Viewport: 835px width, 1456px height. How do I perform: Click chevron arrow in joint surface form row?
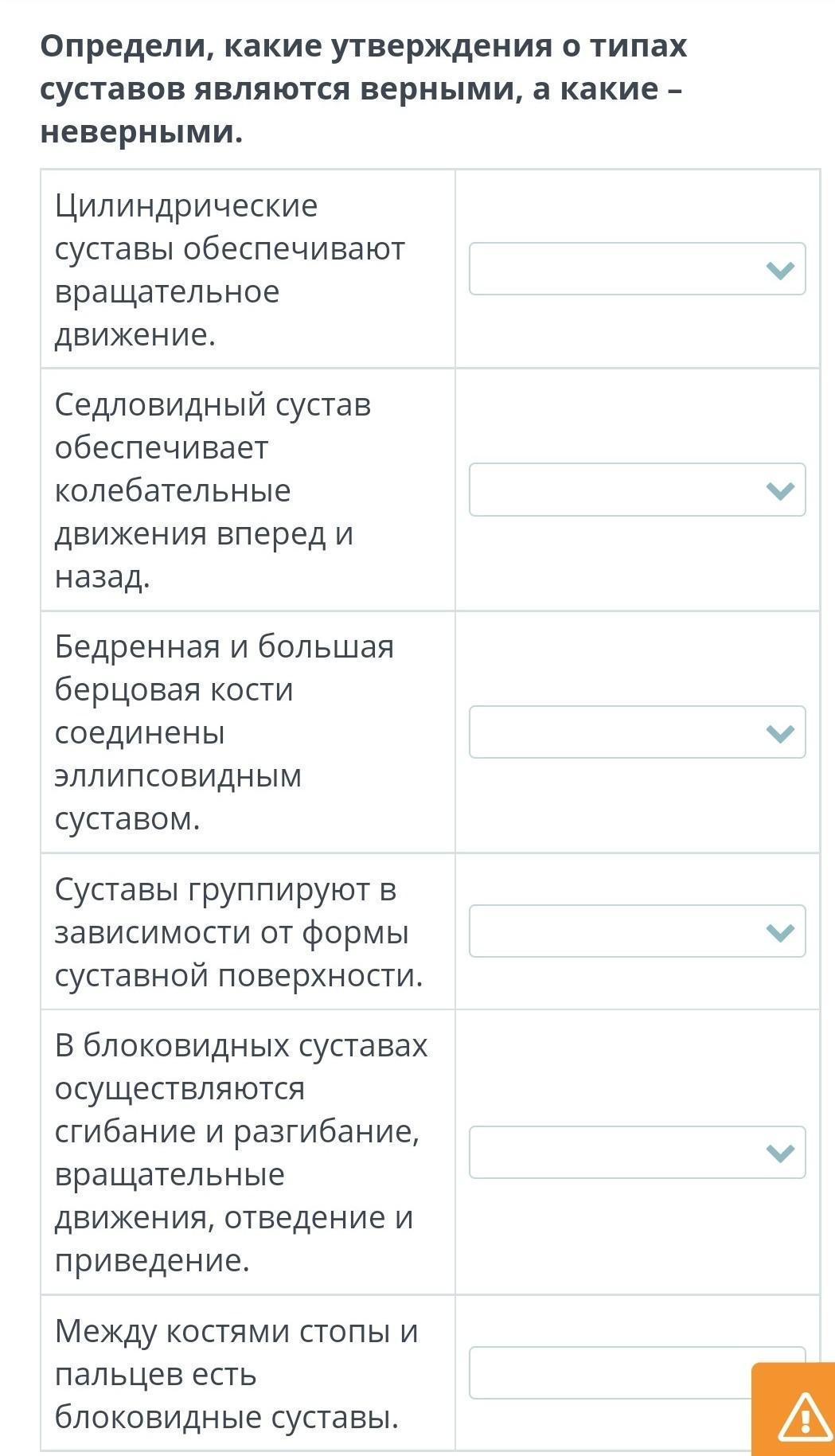(780, 931)
